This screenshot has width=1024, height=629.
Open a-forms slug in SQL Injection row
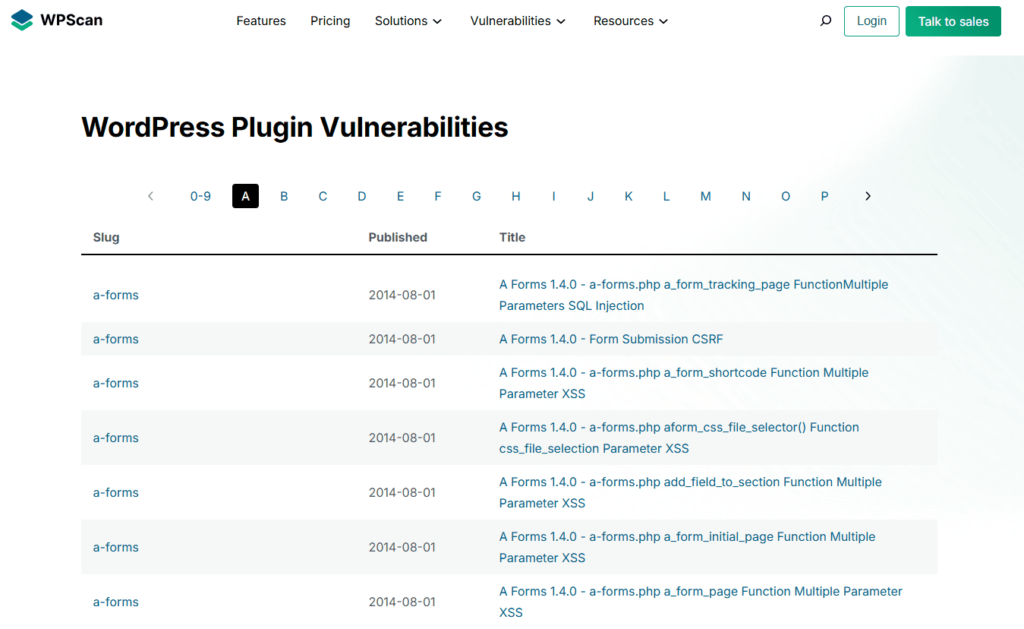[116, 295]
